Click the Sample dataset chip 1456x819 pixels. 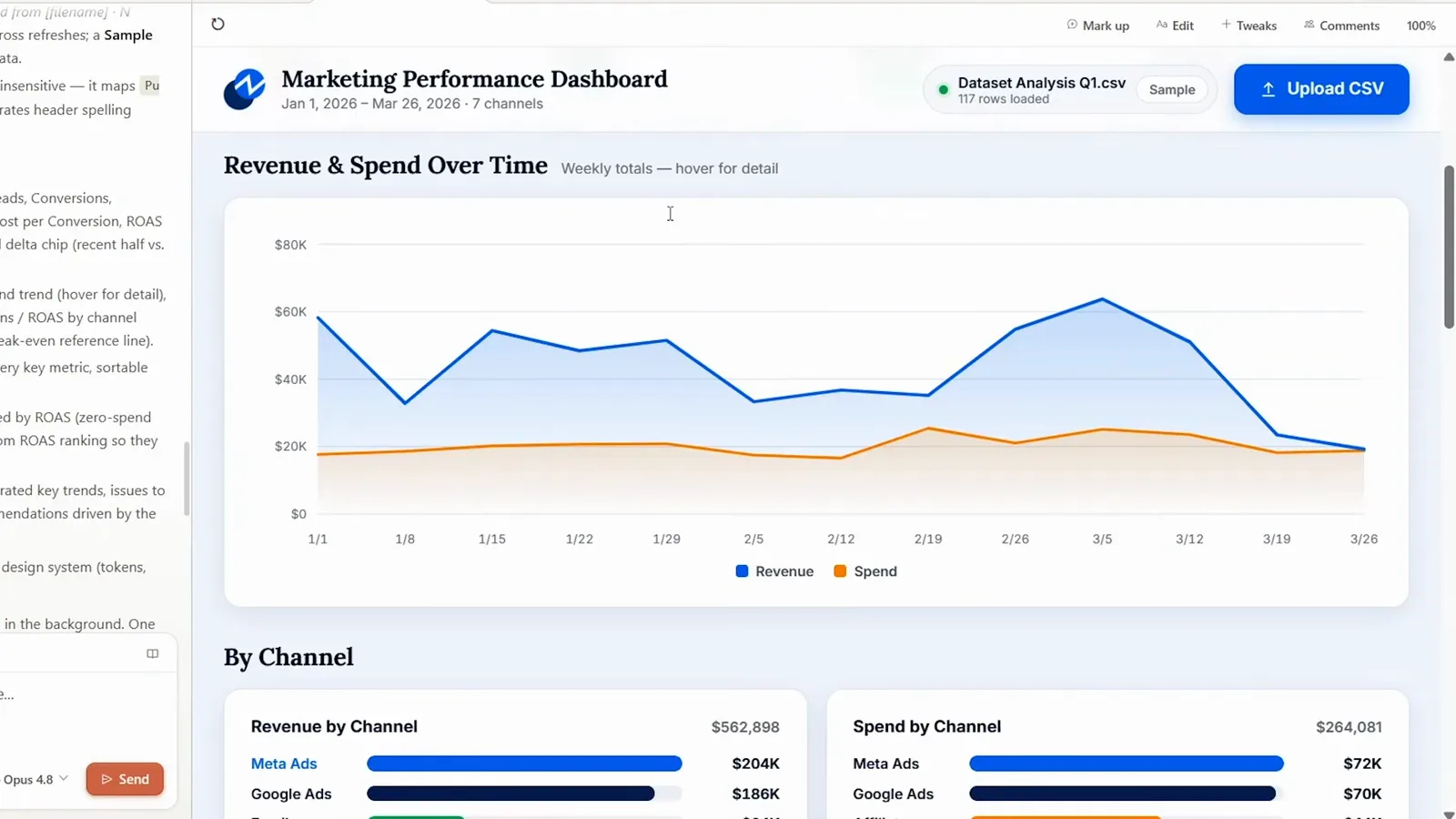coord(1172,89)
